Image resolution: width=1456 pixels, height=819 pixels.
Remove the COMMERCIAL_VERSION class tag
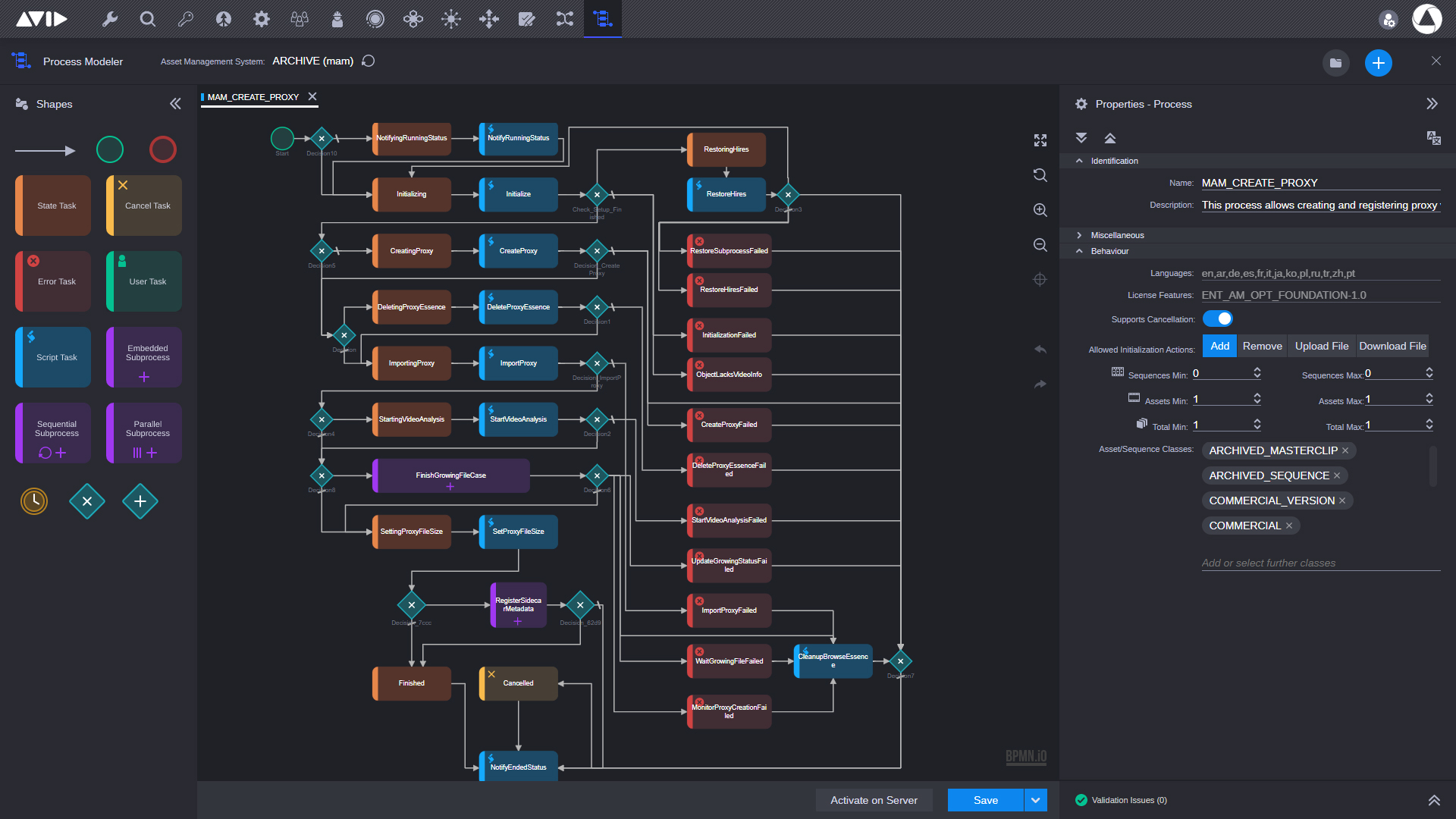point(1342,500)
